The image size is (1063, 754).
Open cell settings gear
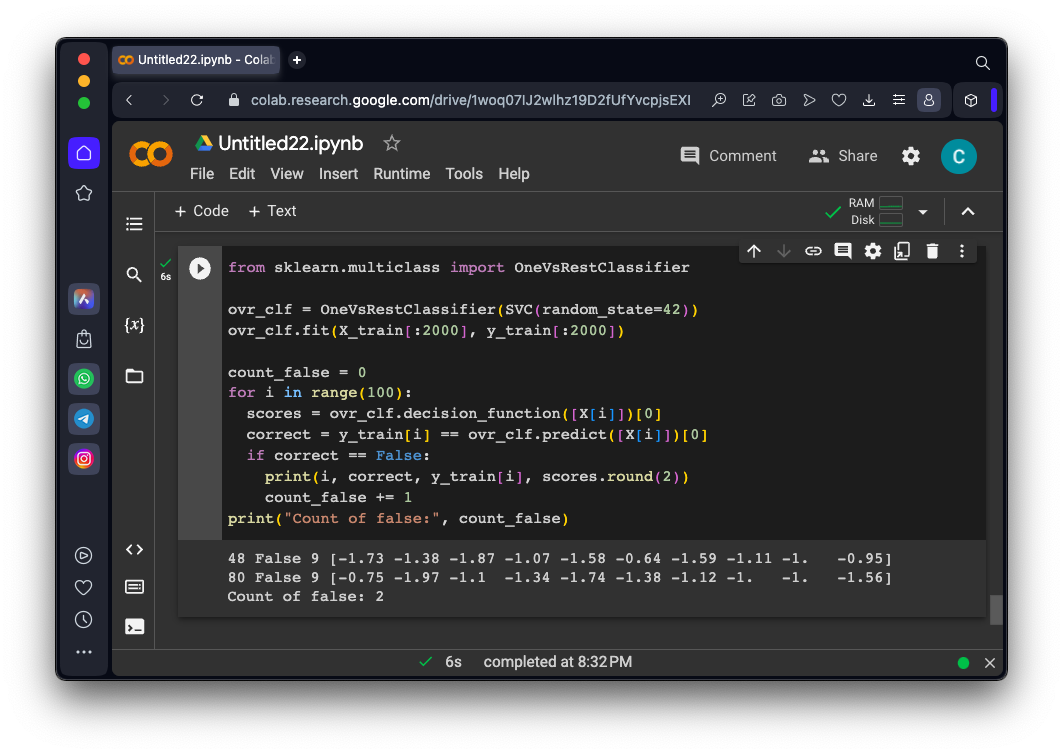tap(873, 251)
